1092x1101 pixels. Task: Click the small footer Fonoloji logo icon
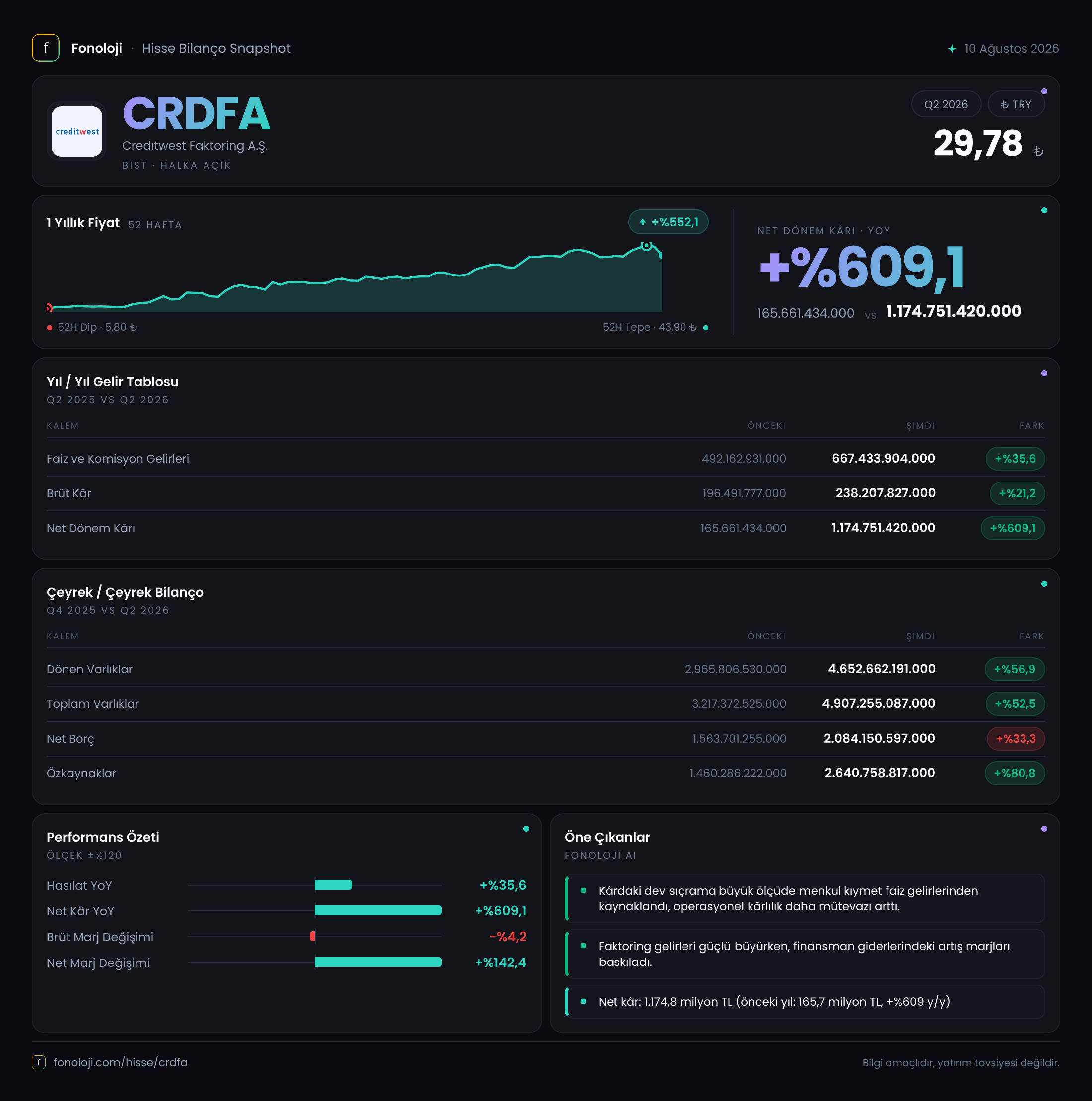(39, 1062)
